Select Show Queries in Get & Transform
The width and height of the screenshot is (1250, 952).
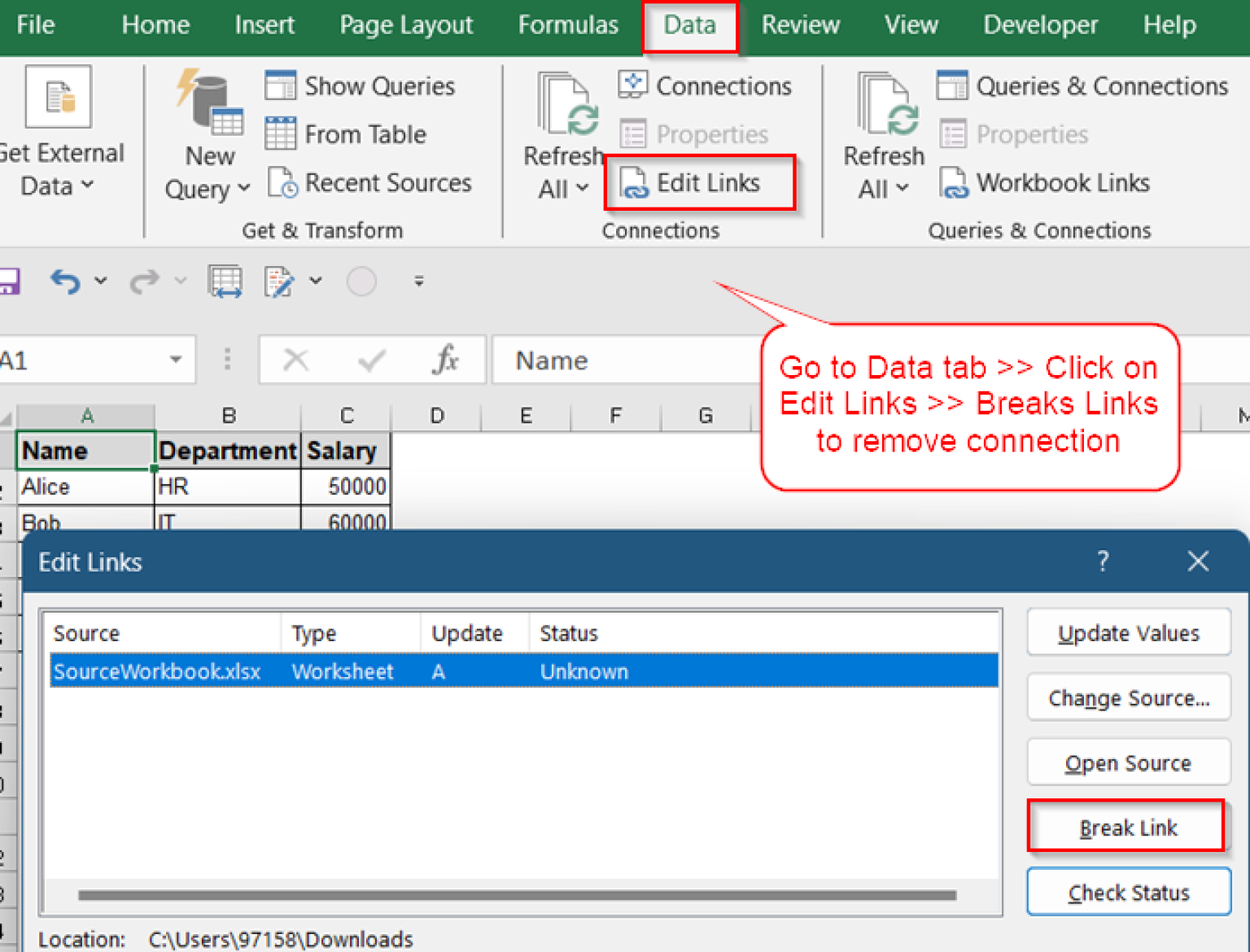(x=358, y=85)
